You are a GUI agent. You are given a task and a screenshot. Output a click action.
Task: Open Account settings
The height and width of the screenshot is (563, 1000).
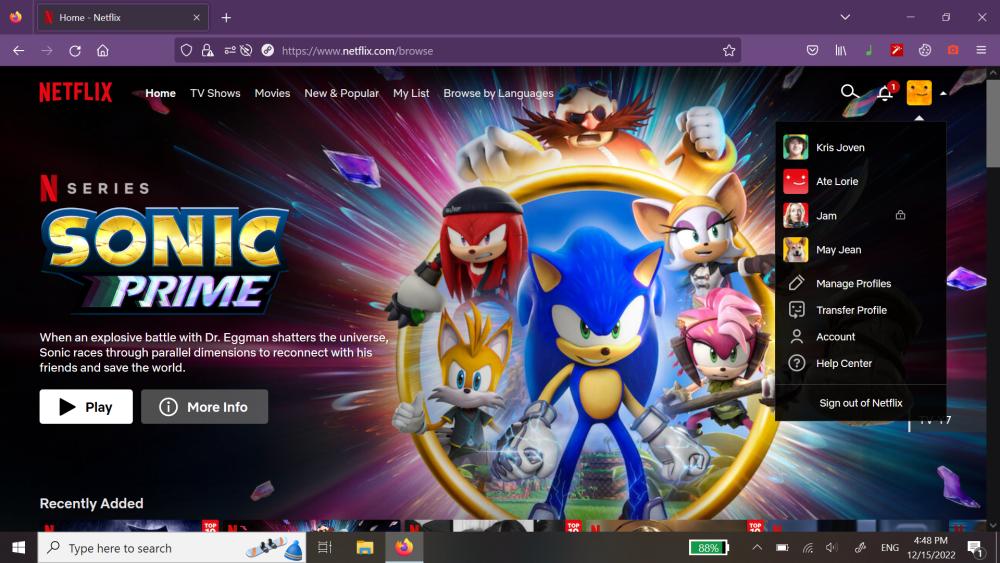click(x=835, y=337)
